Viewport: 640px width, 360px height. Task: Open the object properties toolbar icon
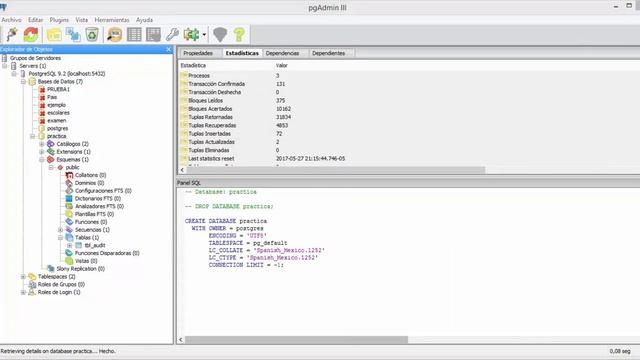click(54, 35)
